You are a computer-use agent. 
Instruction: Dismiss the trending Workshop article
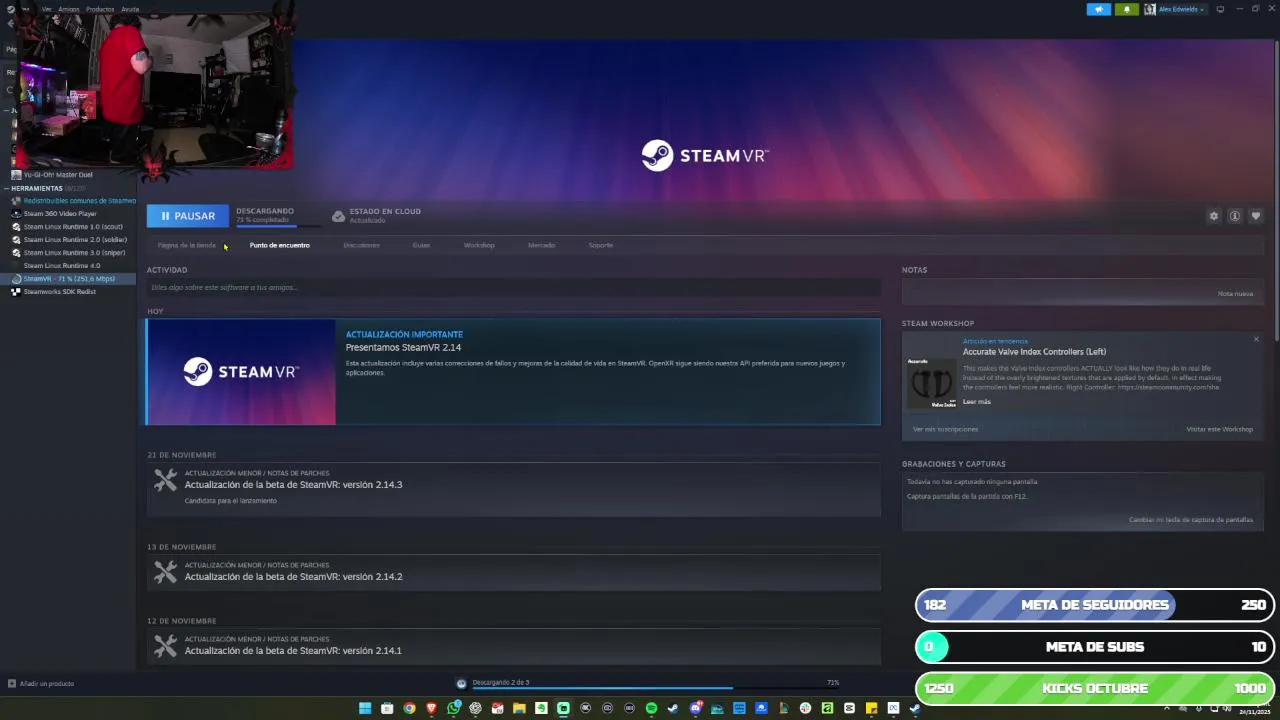coord(1256,339)
